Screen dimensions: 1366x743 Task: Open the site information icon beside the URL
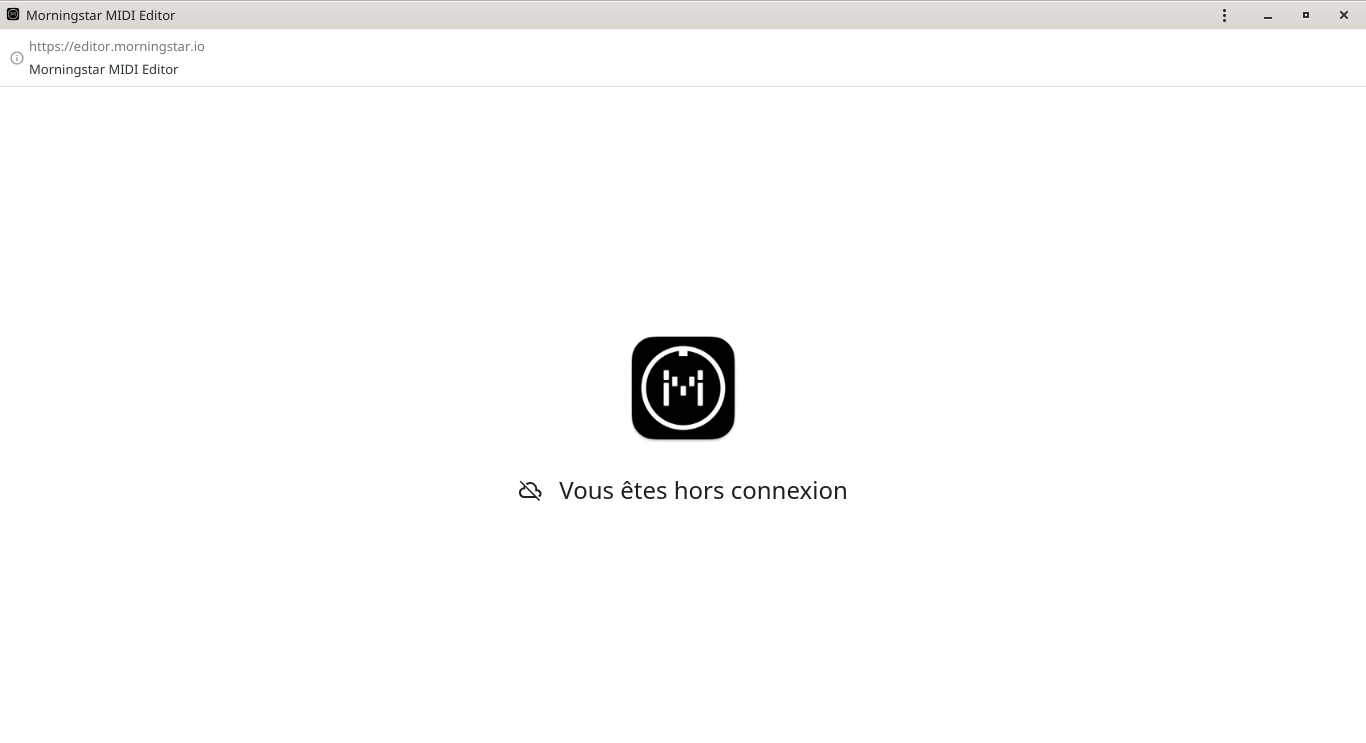(x=16, y=58)
